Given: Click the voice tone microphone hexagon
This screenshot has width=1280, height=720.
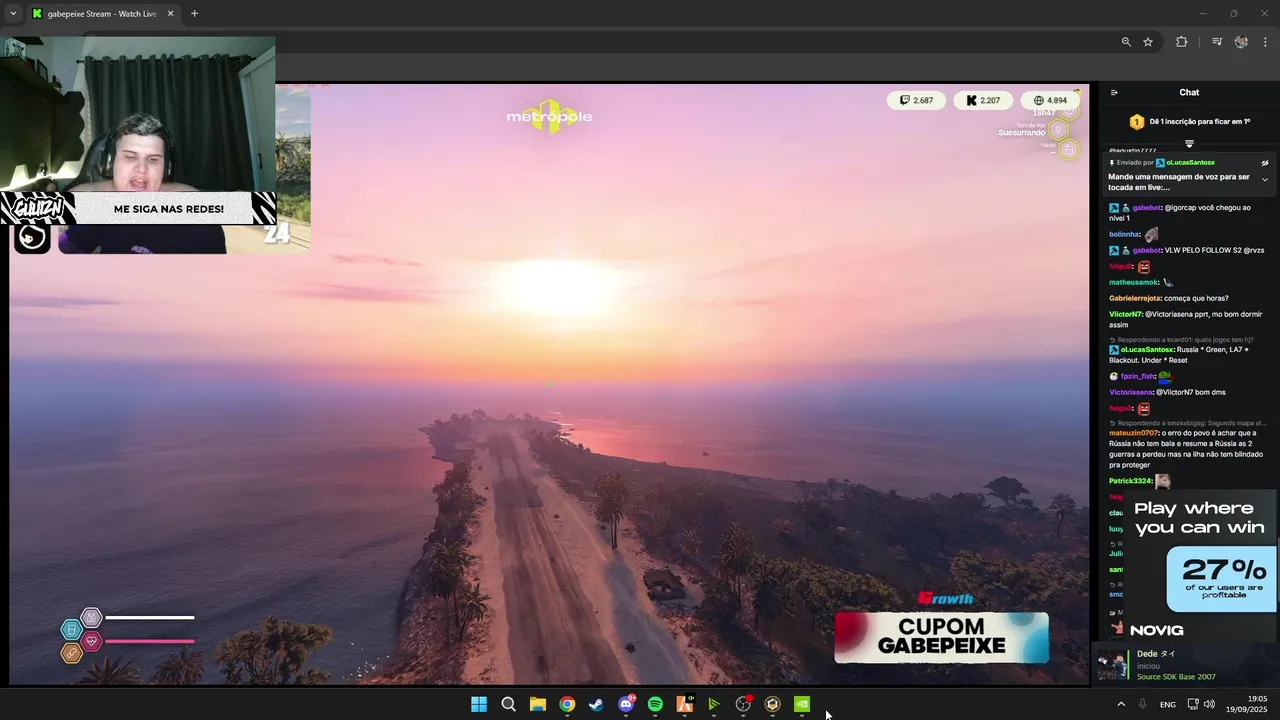Looking at the screenshot, I should pos(1059,130).
